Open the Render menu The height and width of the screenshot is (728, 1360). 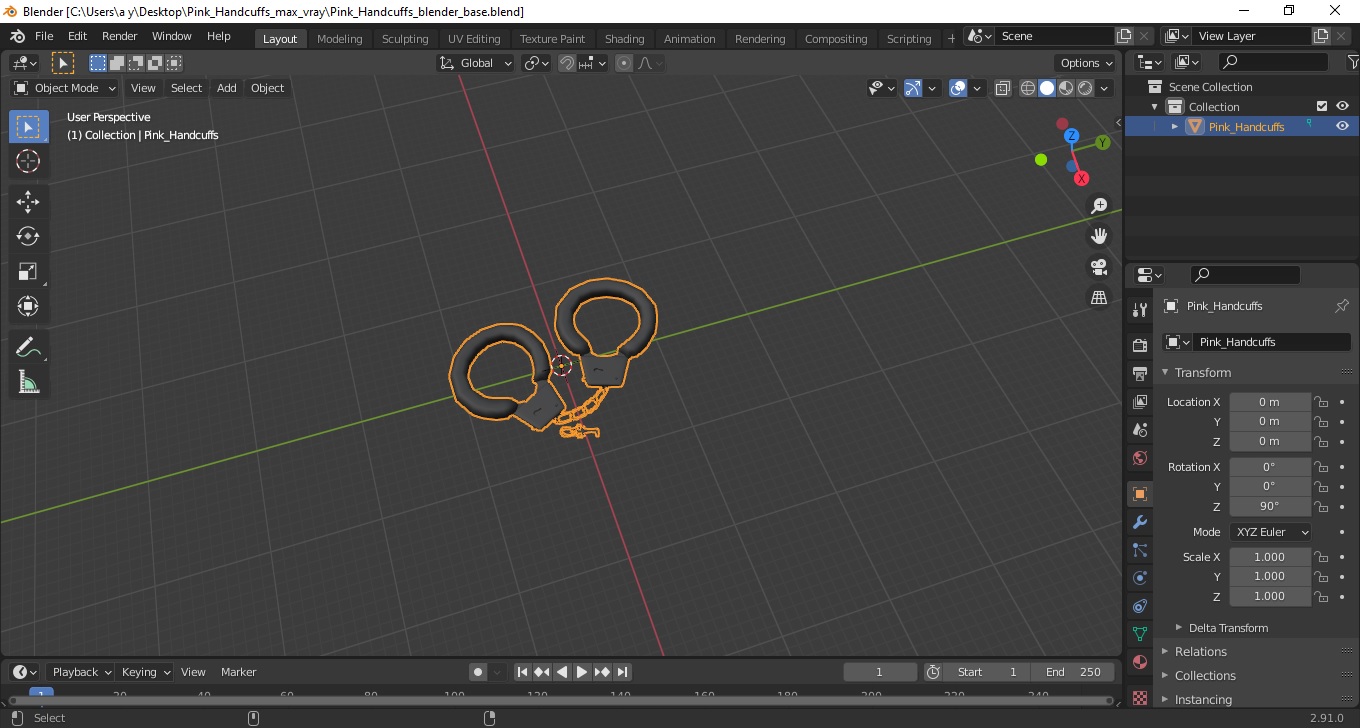(119, 36)
